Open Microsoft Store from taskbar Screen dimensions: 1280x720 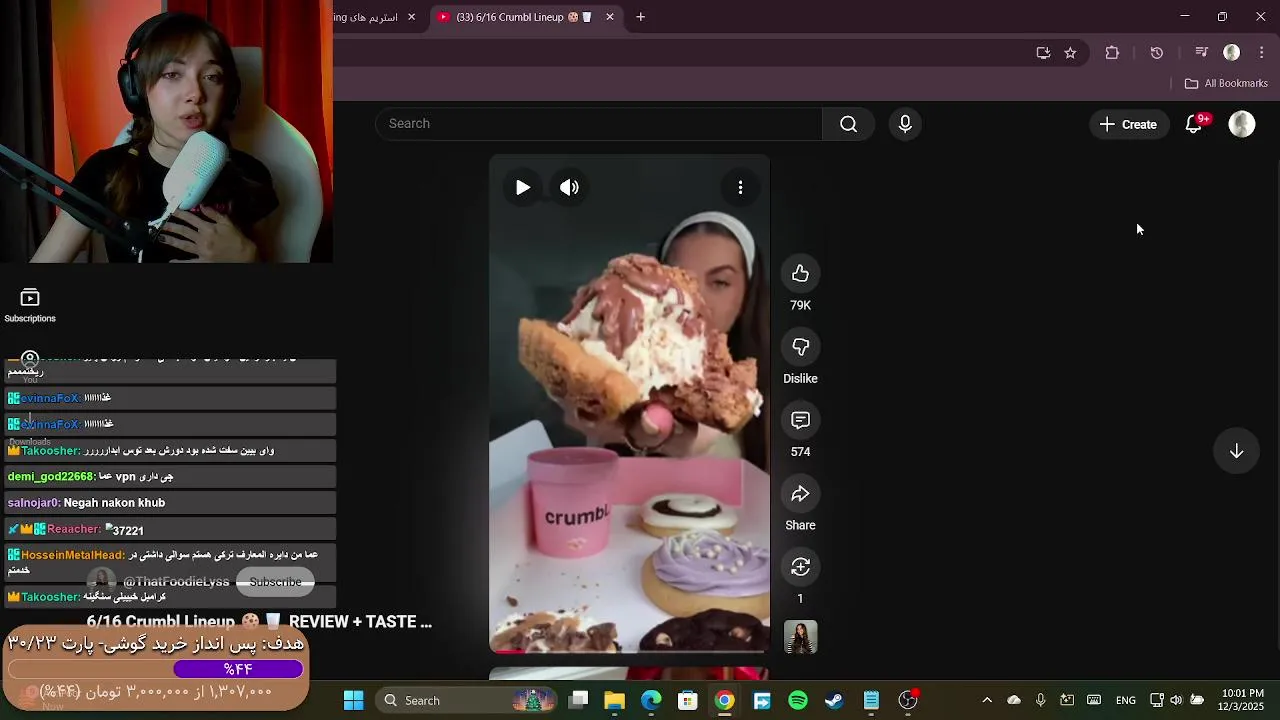687,700
